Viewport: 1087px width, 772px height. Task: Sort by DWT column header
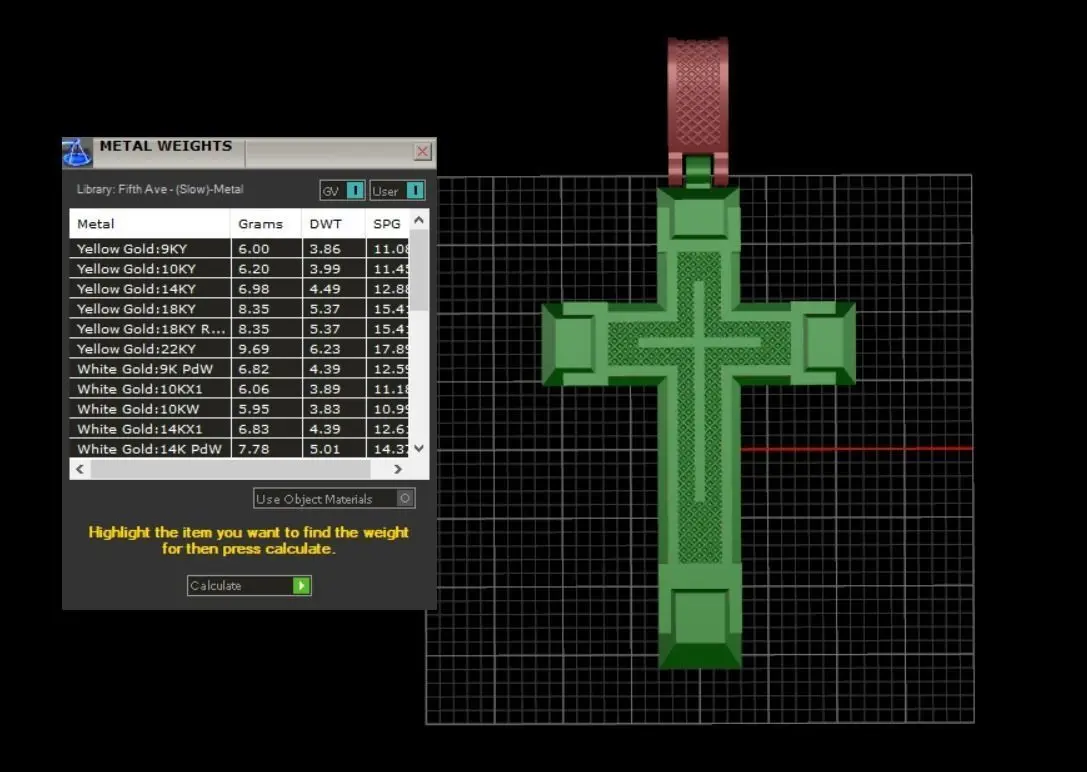point(333,224)
